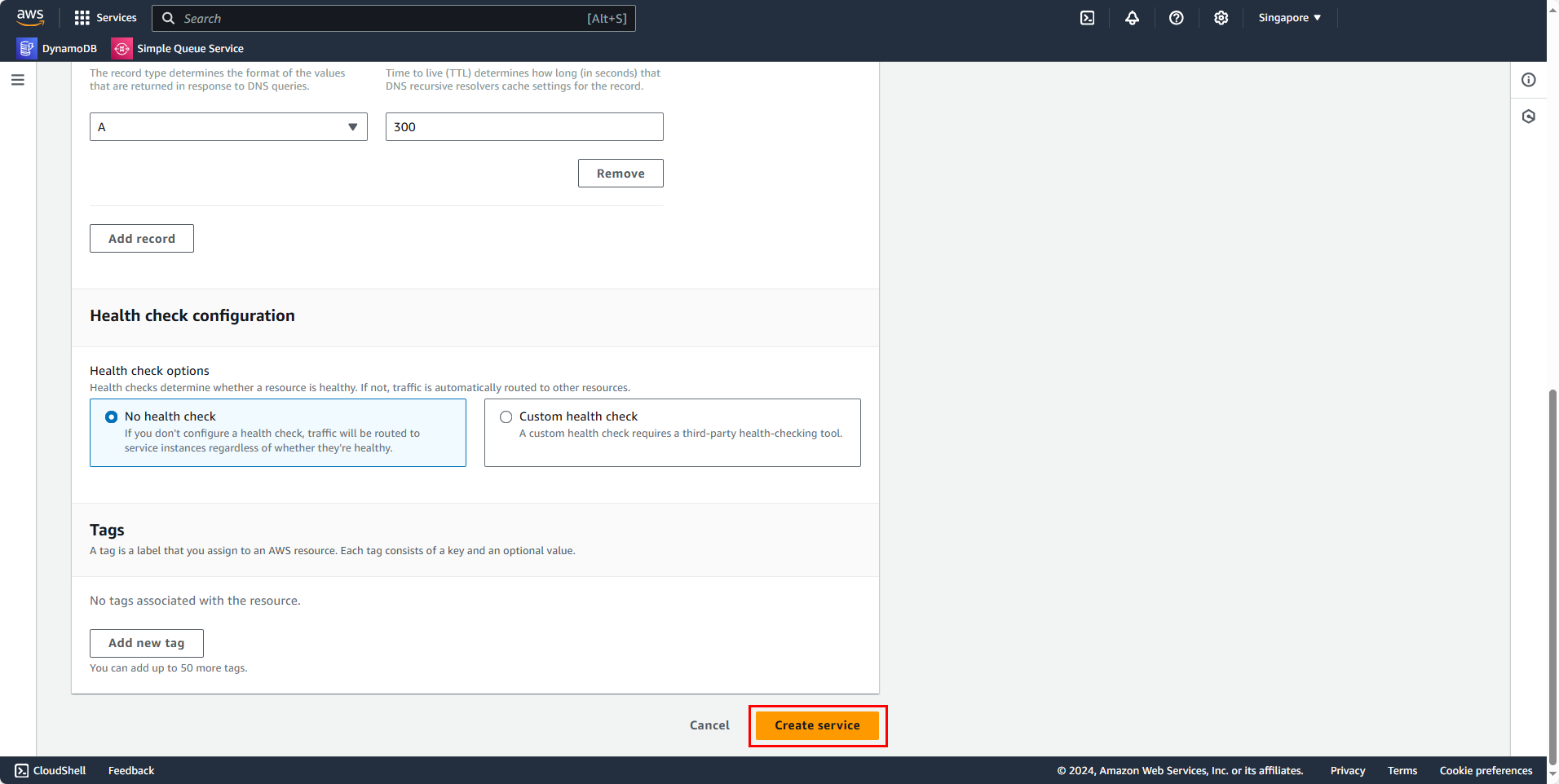1559x784 pixels.
Task: Click 'No tags associated with the resource.' text
Action: (195, 601)
